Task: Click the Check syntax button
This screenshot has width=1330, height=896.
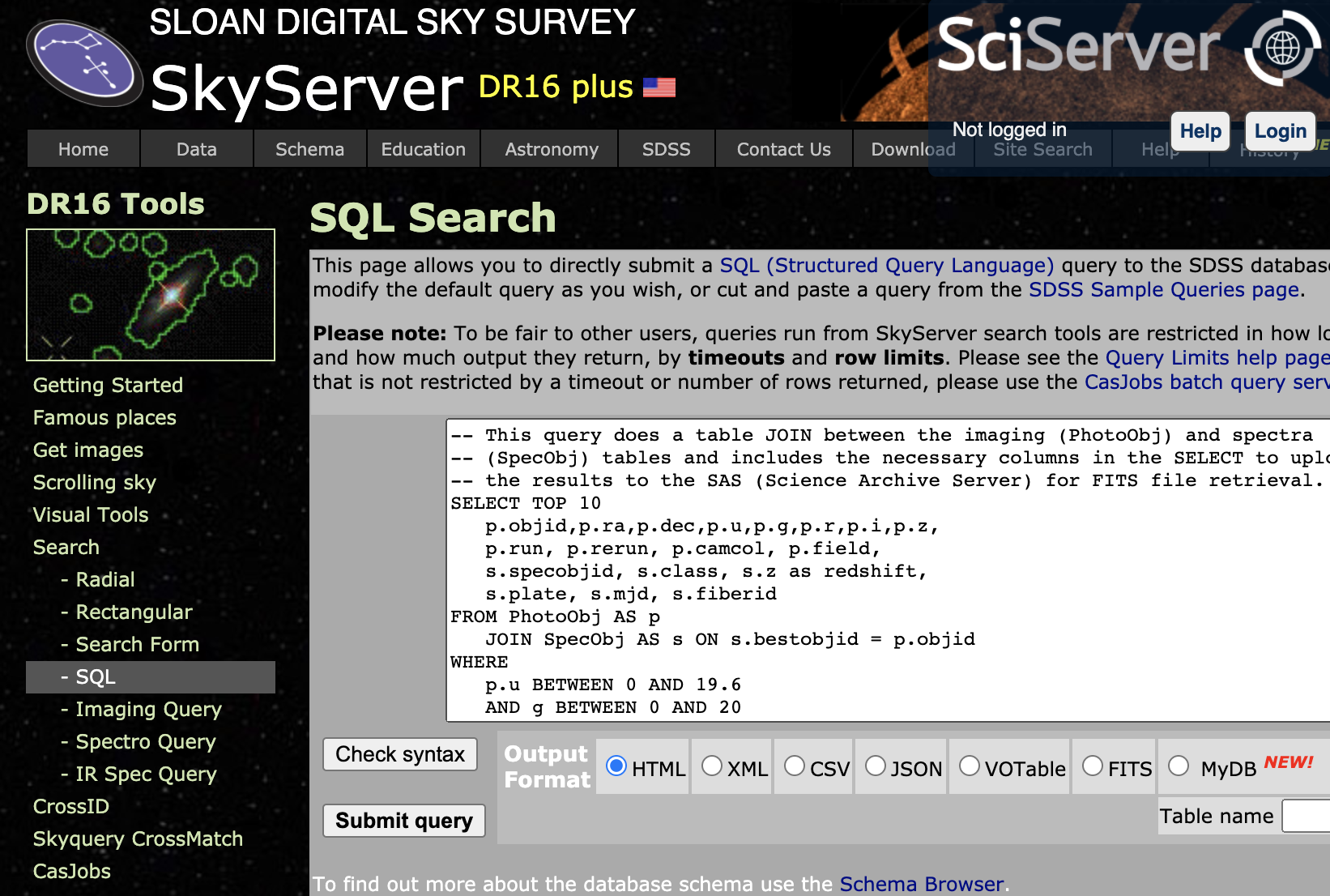Action: point(400,754)
